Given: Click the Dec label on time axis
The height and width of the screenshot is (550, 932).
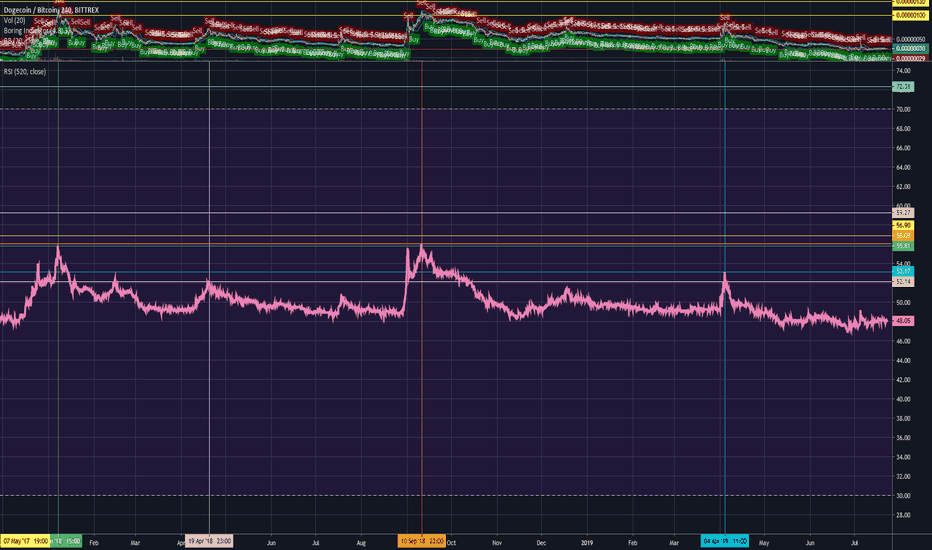Looking at the screenshot, I should pyautogui.click(x=541, y=542).
